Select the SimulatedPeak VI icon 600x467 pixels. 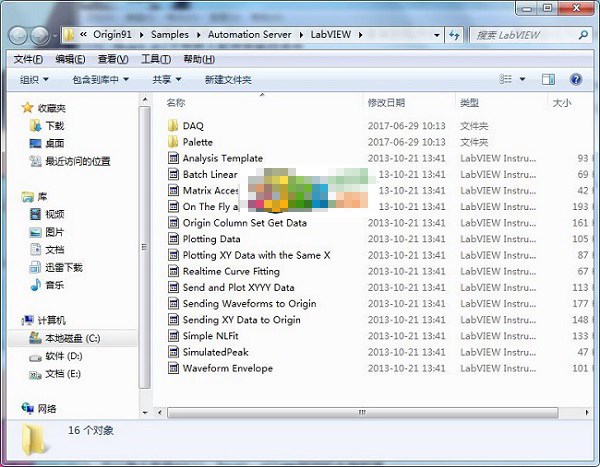pyautogui.click(x=173, y=352)
